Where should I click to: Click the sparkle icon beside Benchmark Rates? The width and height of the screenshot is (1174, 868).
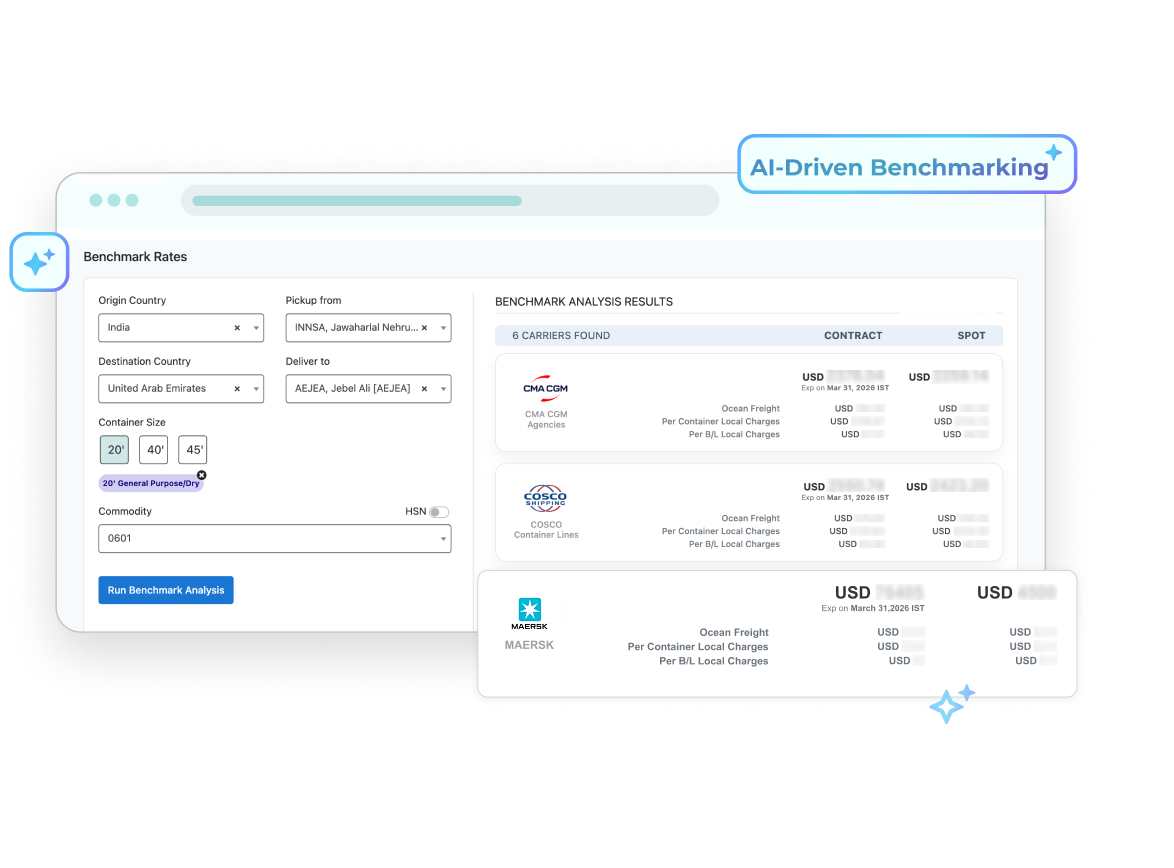(x=39, y=262)
